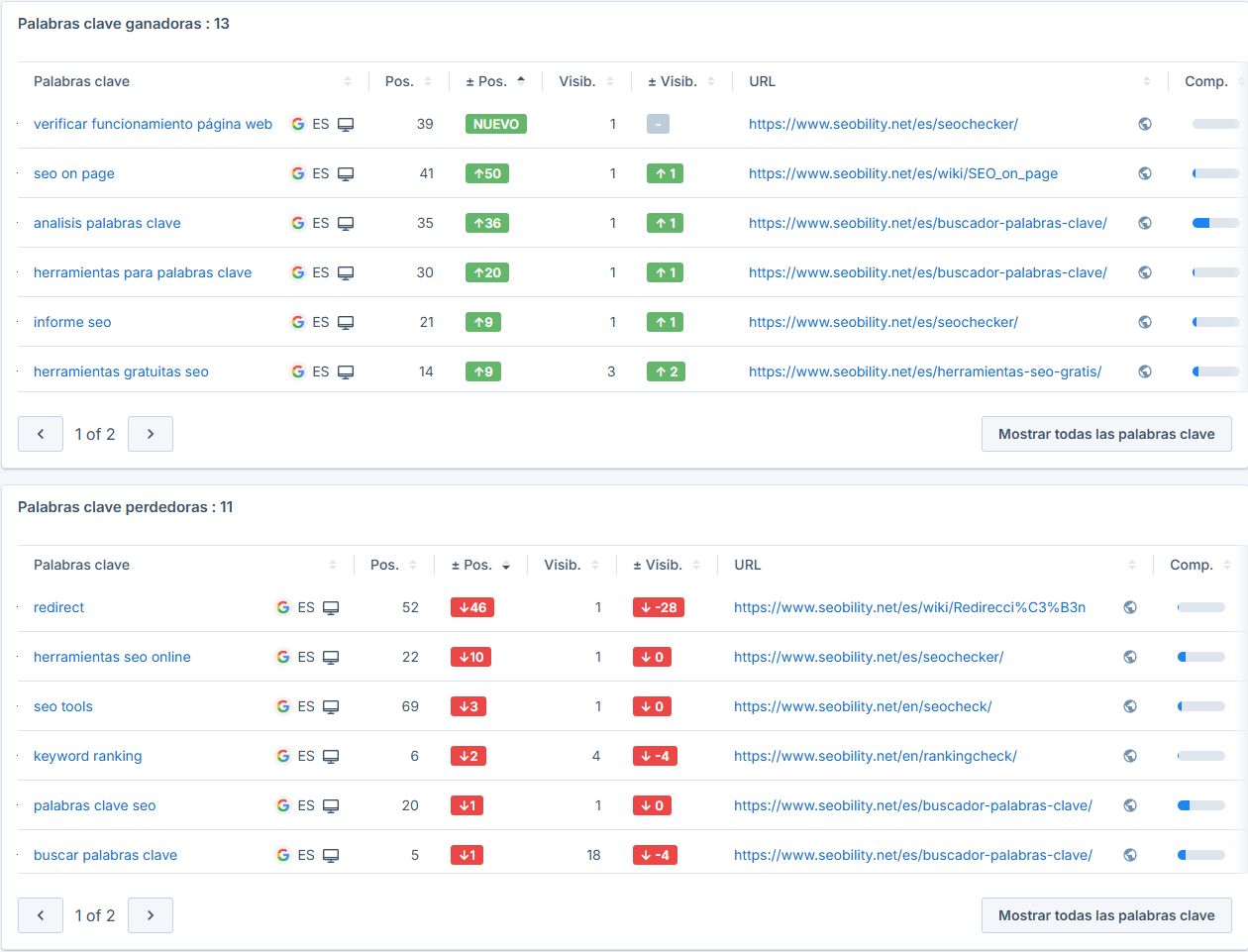Click Google icon in 'palabras clave seo' row
1248x952 pixels.
(x=282, y=805)
